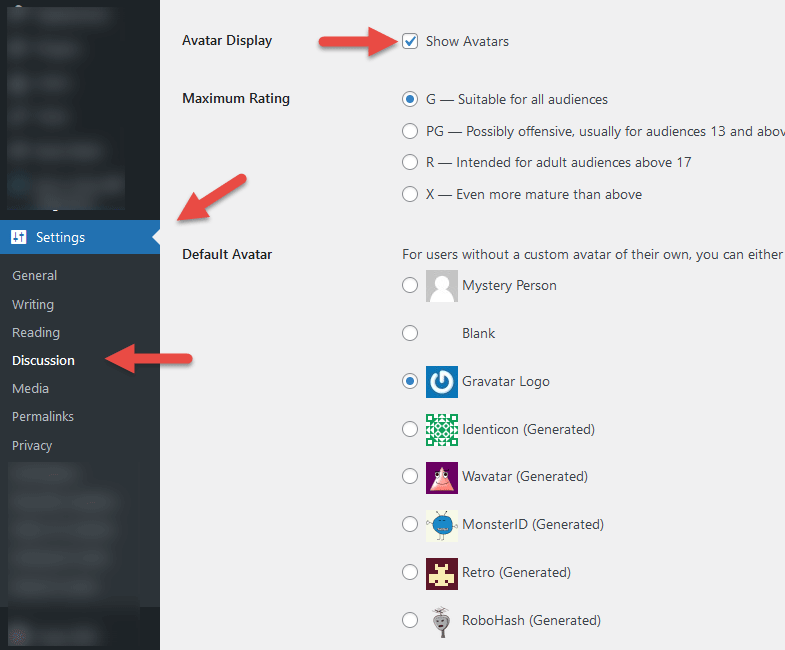Open Discussion settings submenu item
785x650 pixels.
click(44, 361)
